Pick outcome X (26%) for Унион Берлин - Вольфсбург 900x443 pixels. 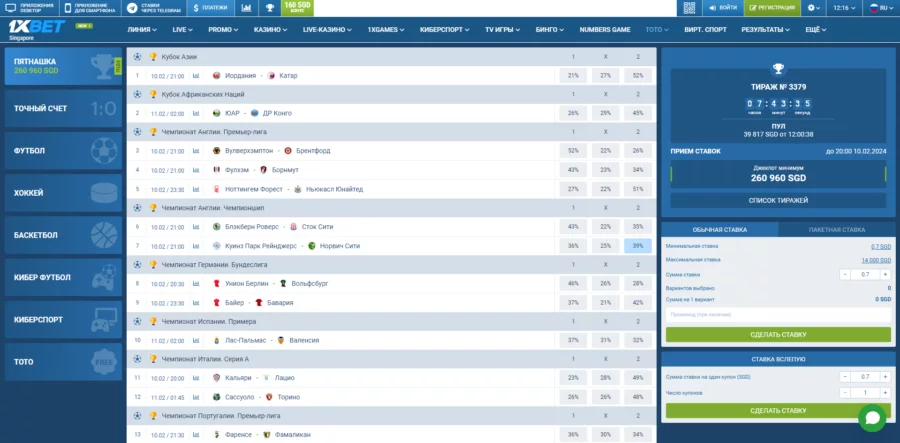606,283
